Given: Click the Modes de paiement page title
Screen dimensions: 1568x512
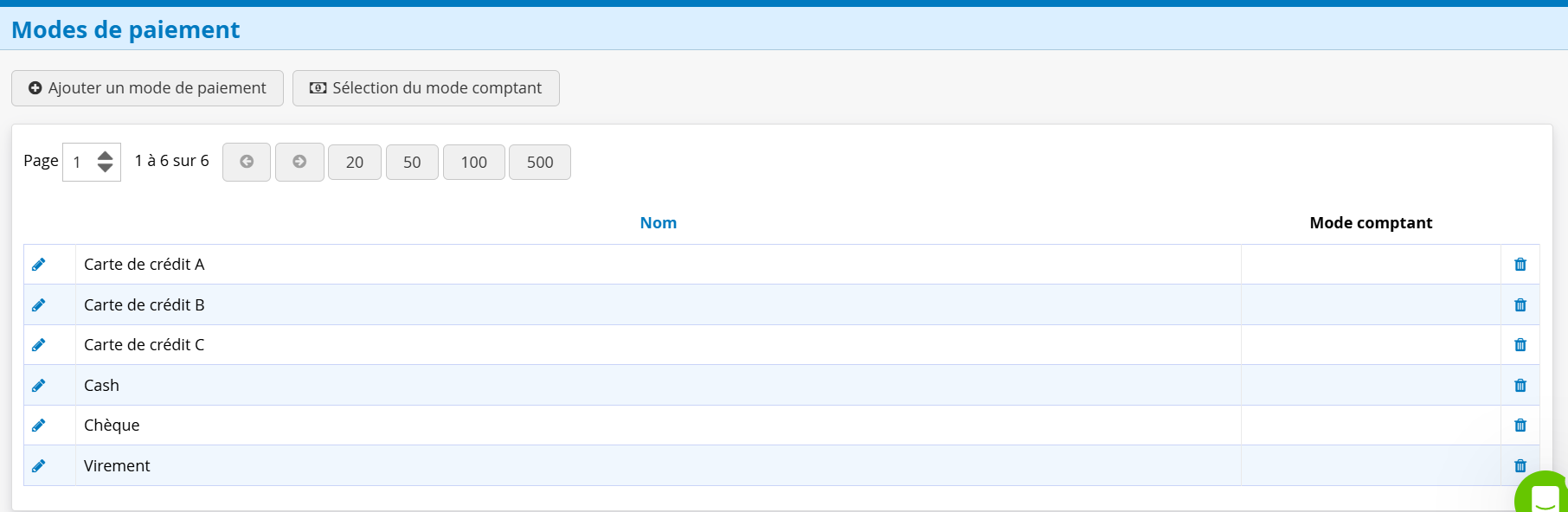Looking at the screenshot, I should point(125,29).
